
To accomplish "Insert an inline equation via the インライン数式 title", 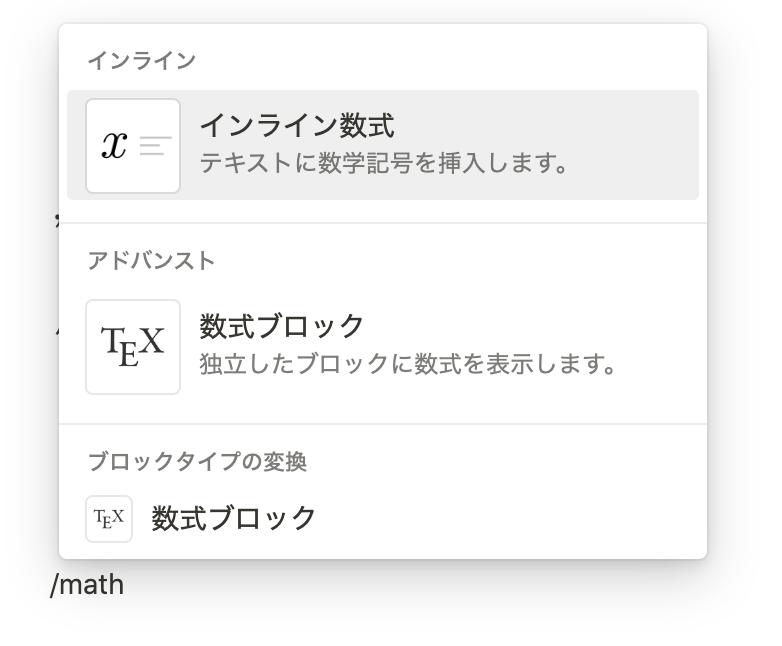I will click(297, 125).
